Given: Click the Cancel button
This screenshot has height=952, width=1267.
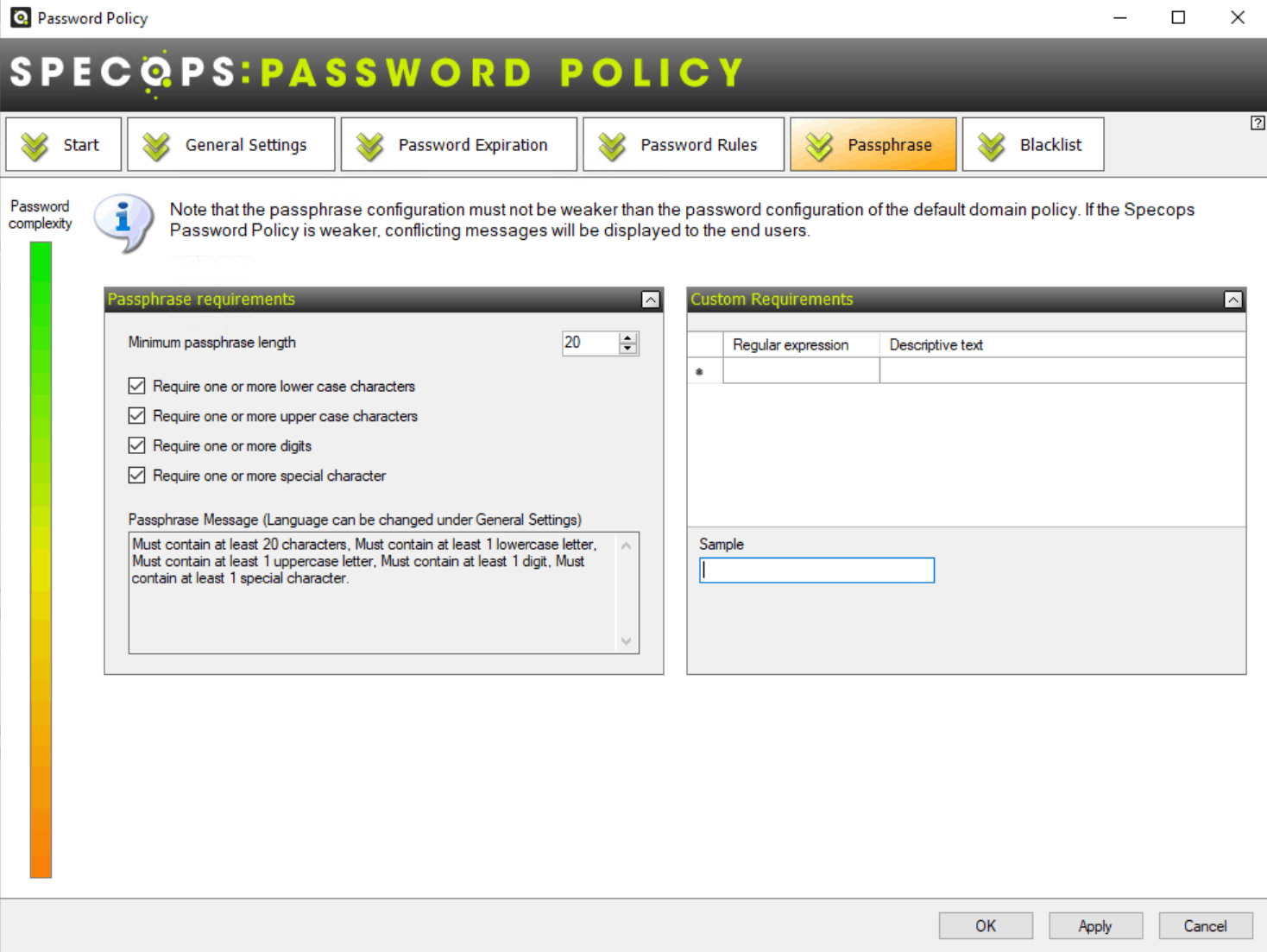Looking at the screenshot, I should (1205, 926).
